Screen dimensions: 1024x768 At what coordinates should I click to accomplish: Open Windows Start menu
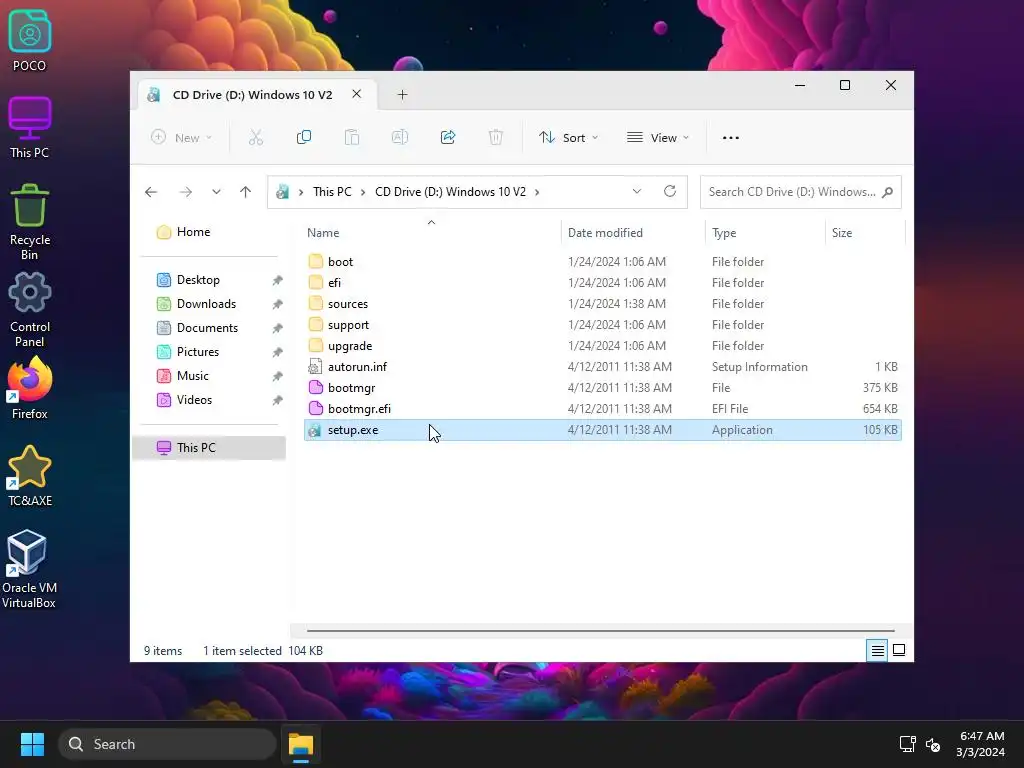point(32,744)
